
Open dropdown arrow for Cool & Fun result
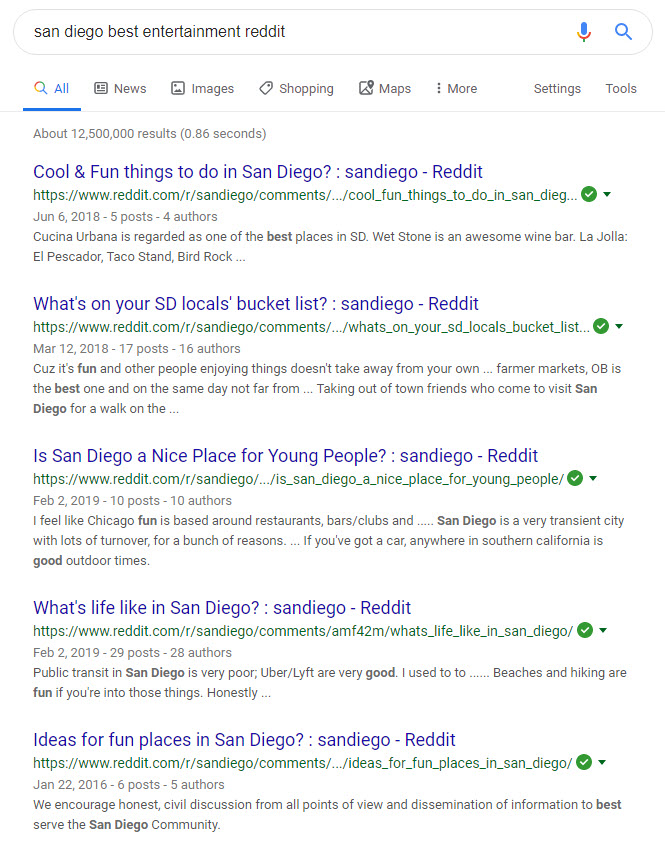pos(607,194)
